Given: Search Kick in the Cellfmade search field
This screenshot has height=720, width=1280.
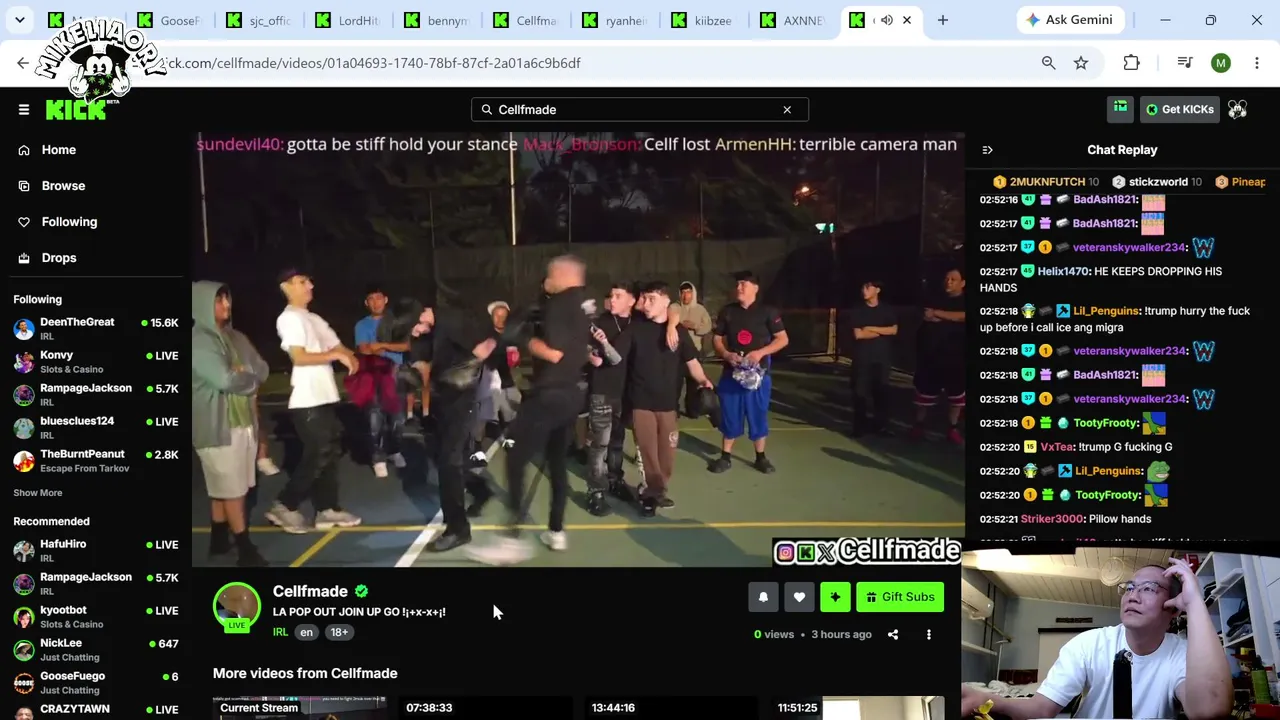Looking at the screenshot, I should click(639, 110).
